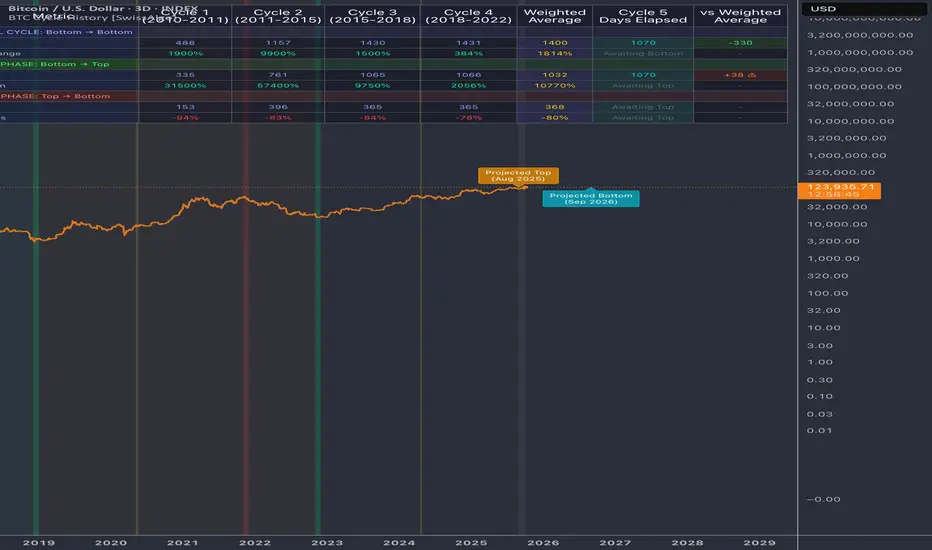Click the 0.01 label on the price axis
The width and height of the screenshot is (932, 550).
(x=819, y=431)
